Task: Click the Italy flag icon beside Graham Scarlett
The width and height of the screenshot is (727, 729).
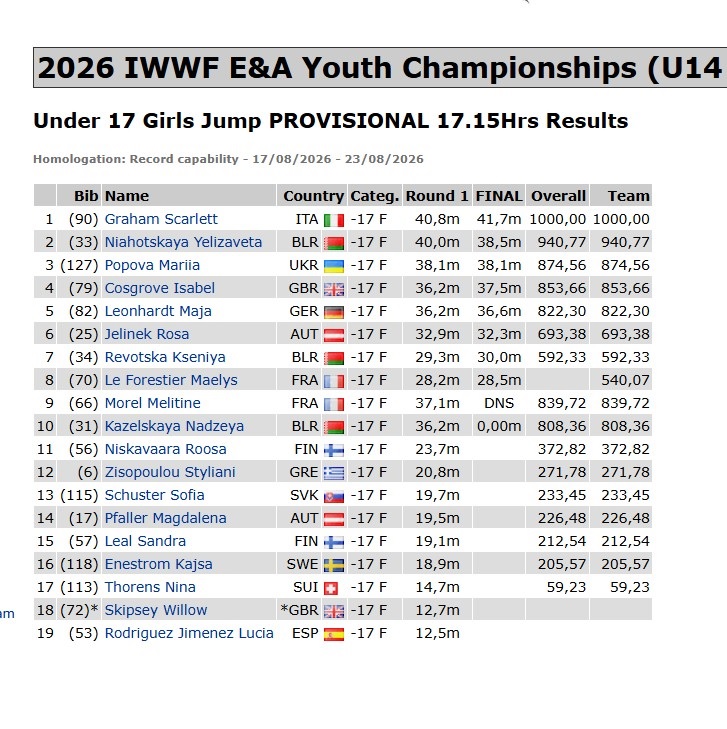Action: (x=334, y=220)
